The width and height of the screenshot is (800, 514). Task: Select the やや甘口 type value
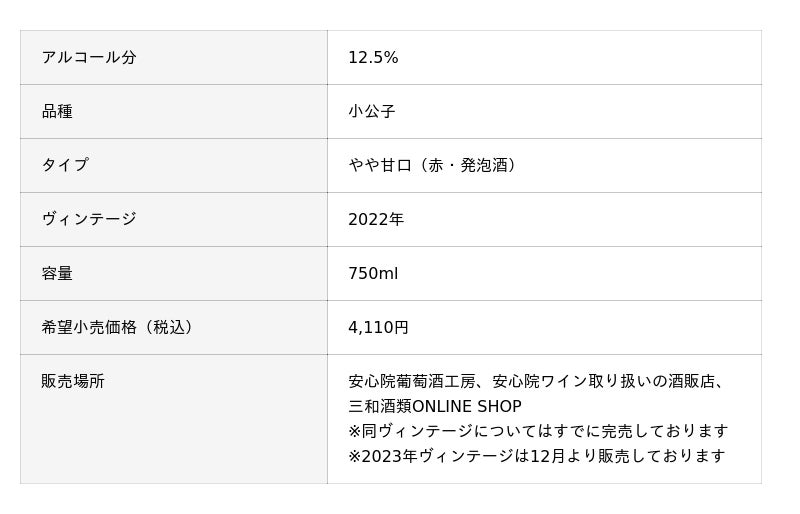pyautogui.click(x=379, y=166)
